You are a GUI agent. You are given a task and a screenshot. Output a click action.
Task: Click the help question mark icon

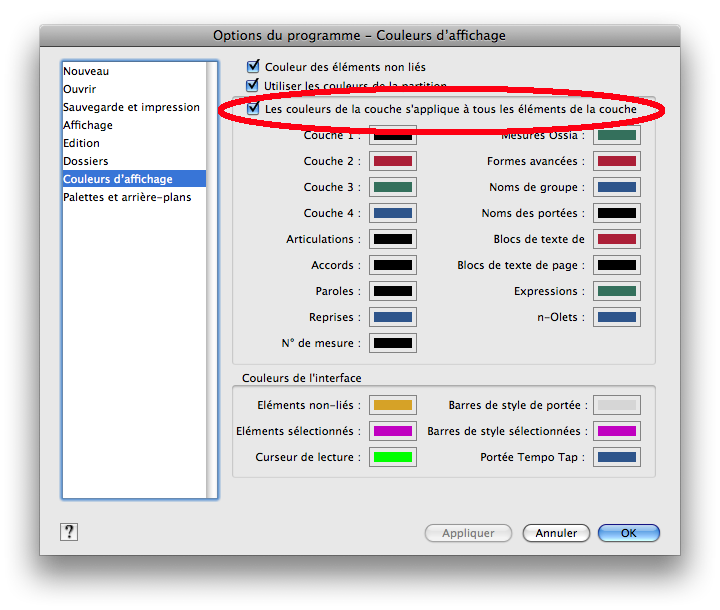(69, 532)
